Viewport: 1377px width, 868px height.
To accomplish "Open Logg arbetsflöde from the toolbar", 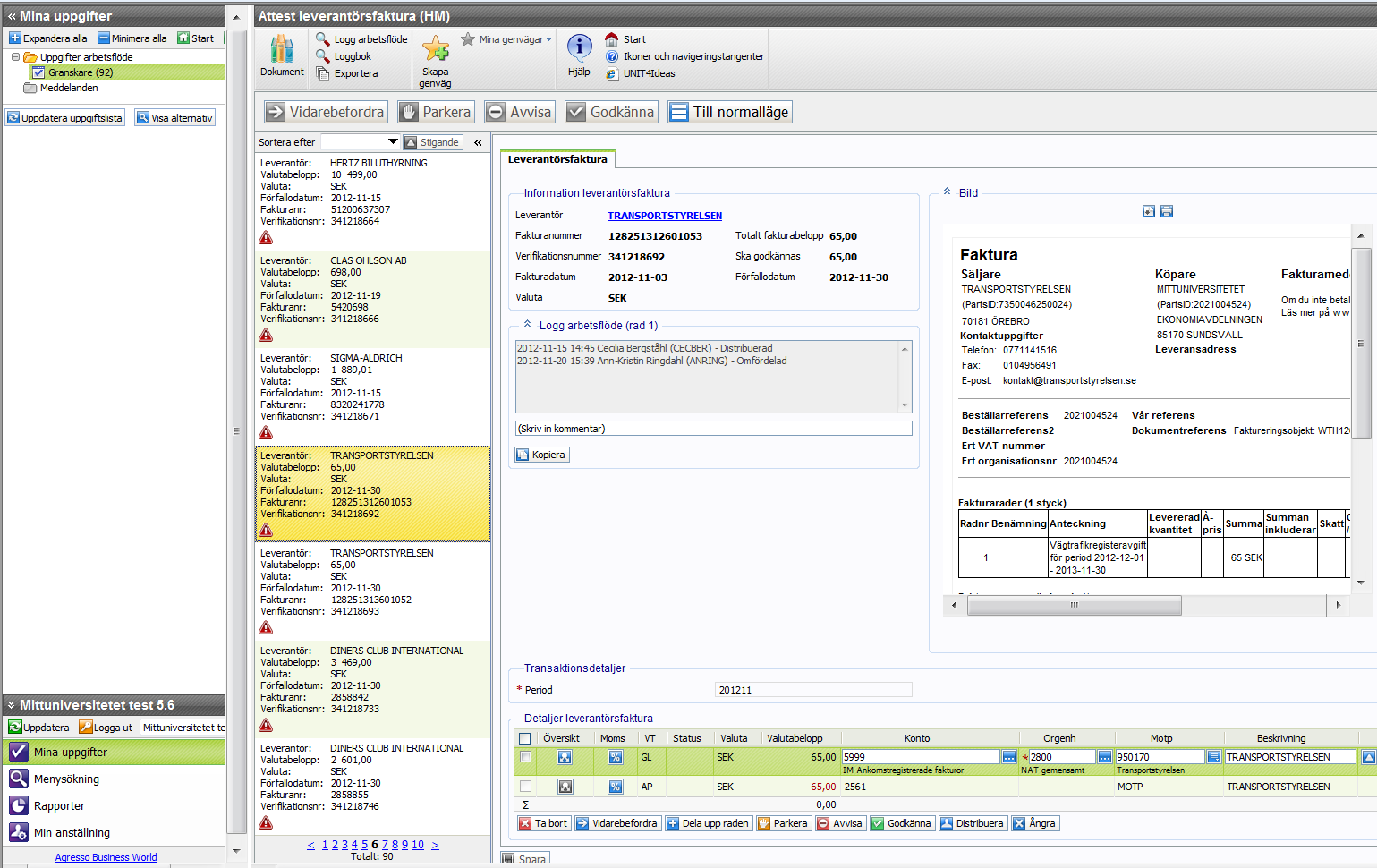I will (361, 39).
